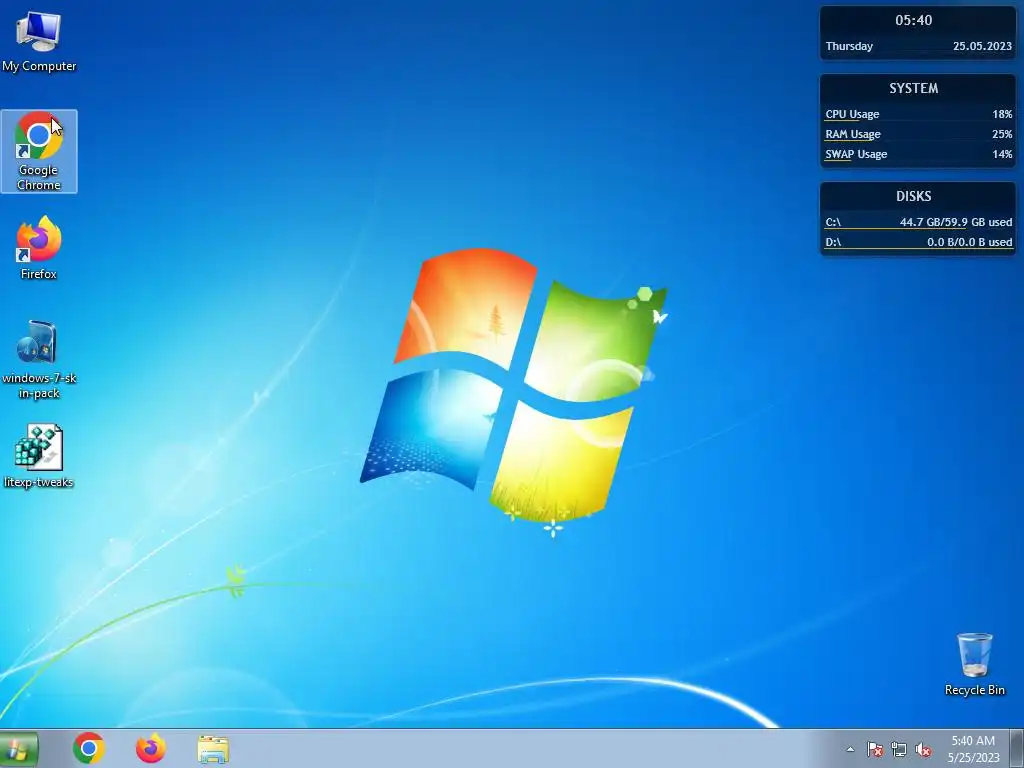Select the Firefox desktop shortcut
1024x768 pixels.
click(39, 248)
